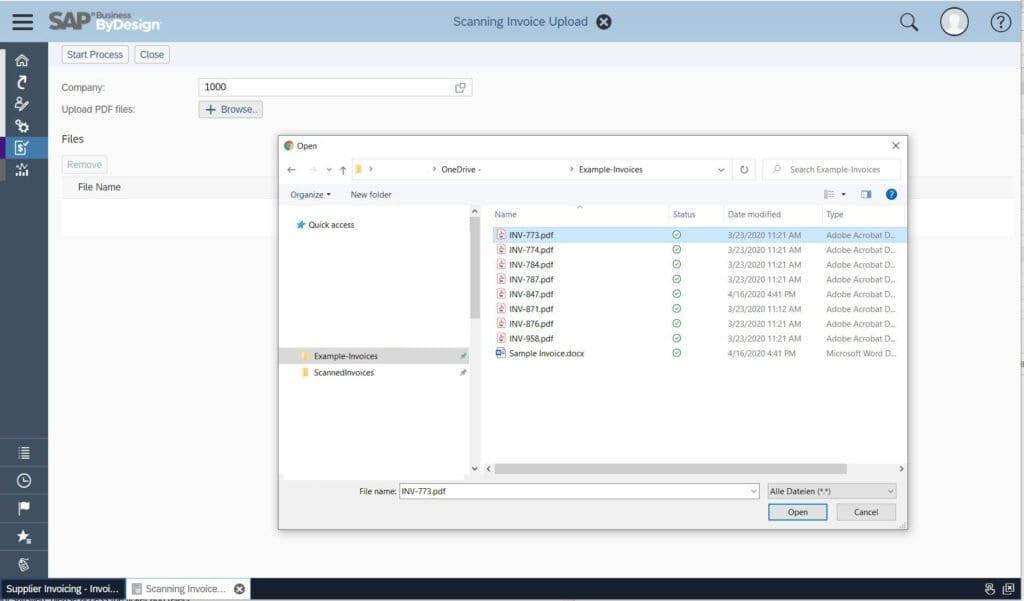The width and height of the screenshot is (1024, 601).
Task: Open the gears configuration icon in the sidebar
Action: click(x=22, y=126)
